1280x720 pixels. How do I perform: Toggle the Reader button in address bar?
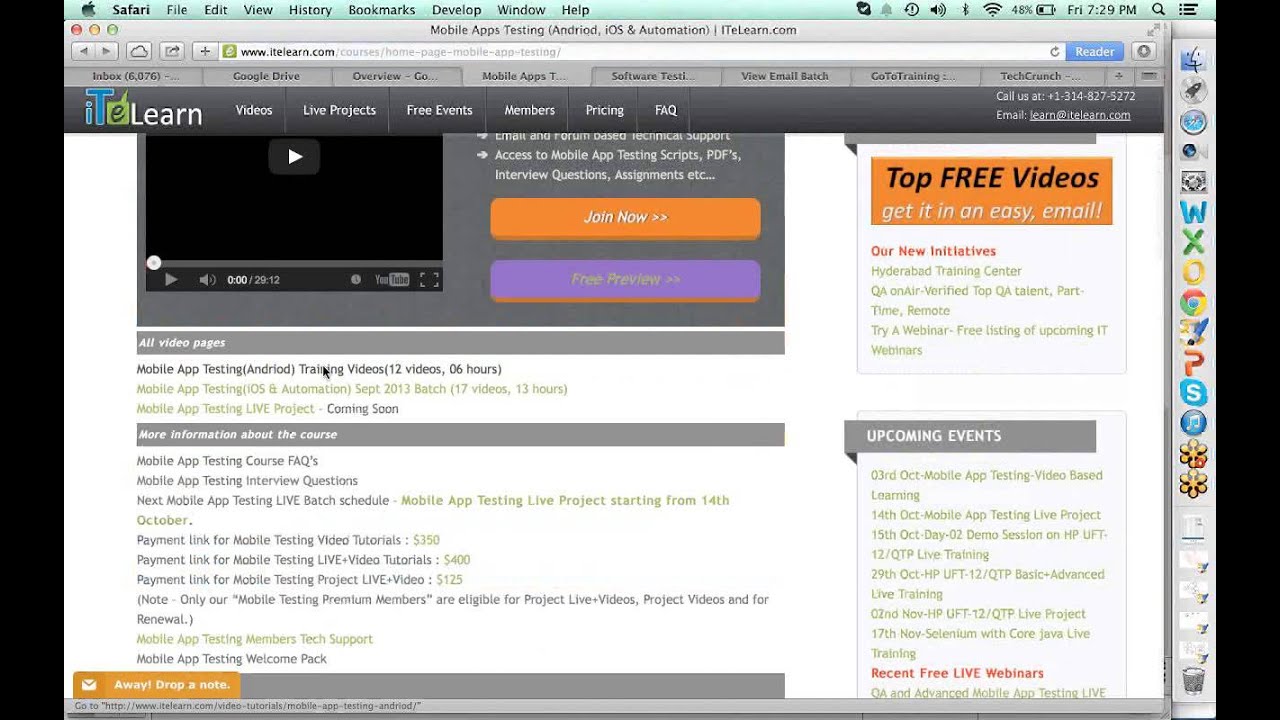point(1095,51)
